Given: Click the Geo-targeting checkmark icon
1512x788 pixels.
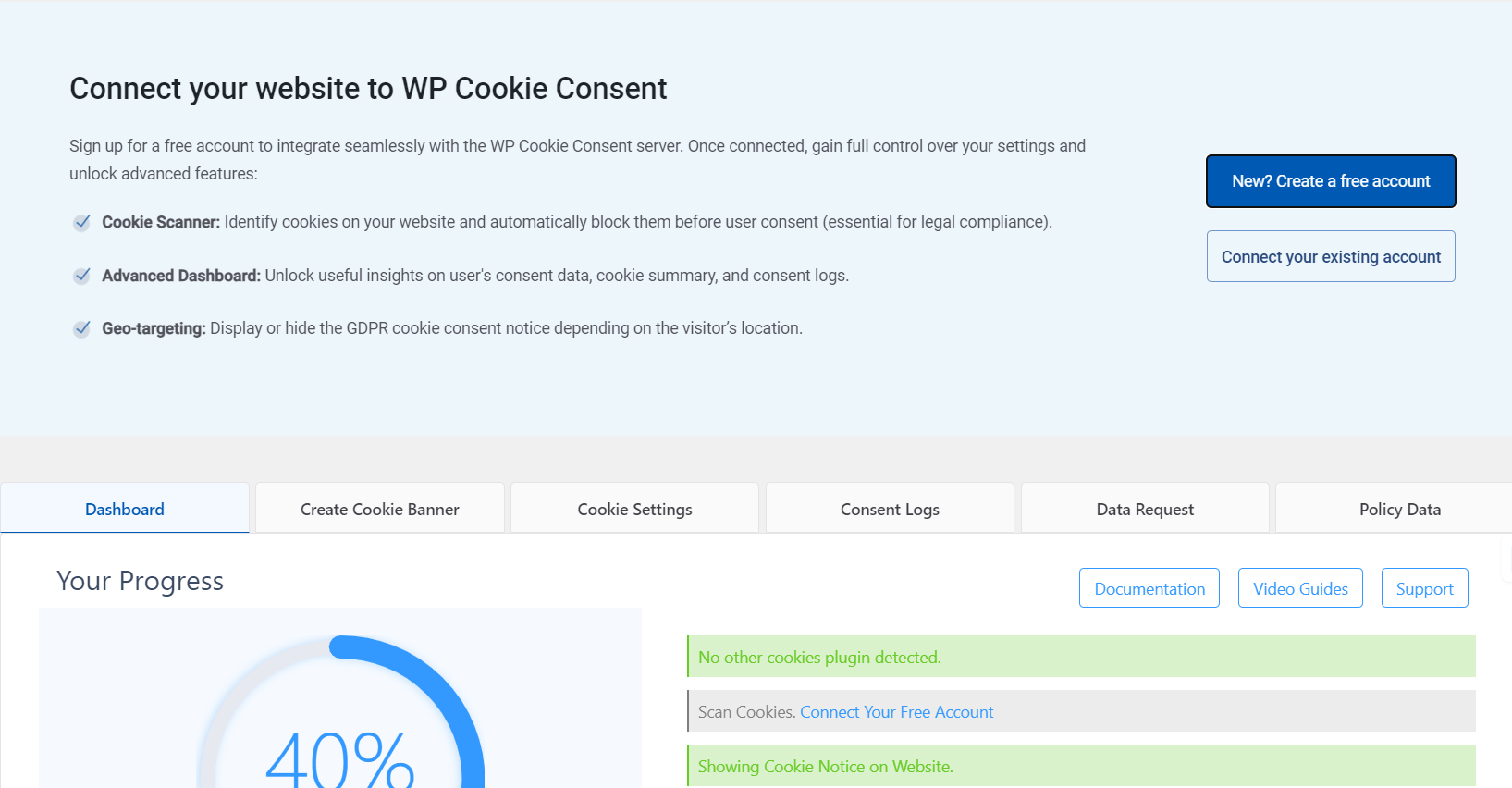Looking at the screenshot, I should [x=81, y=328].
